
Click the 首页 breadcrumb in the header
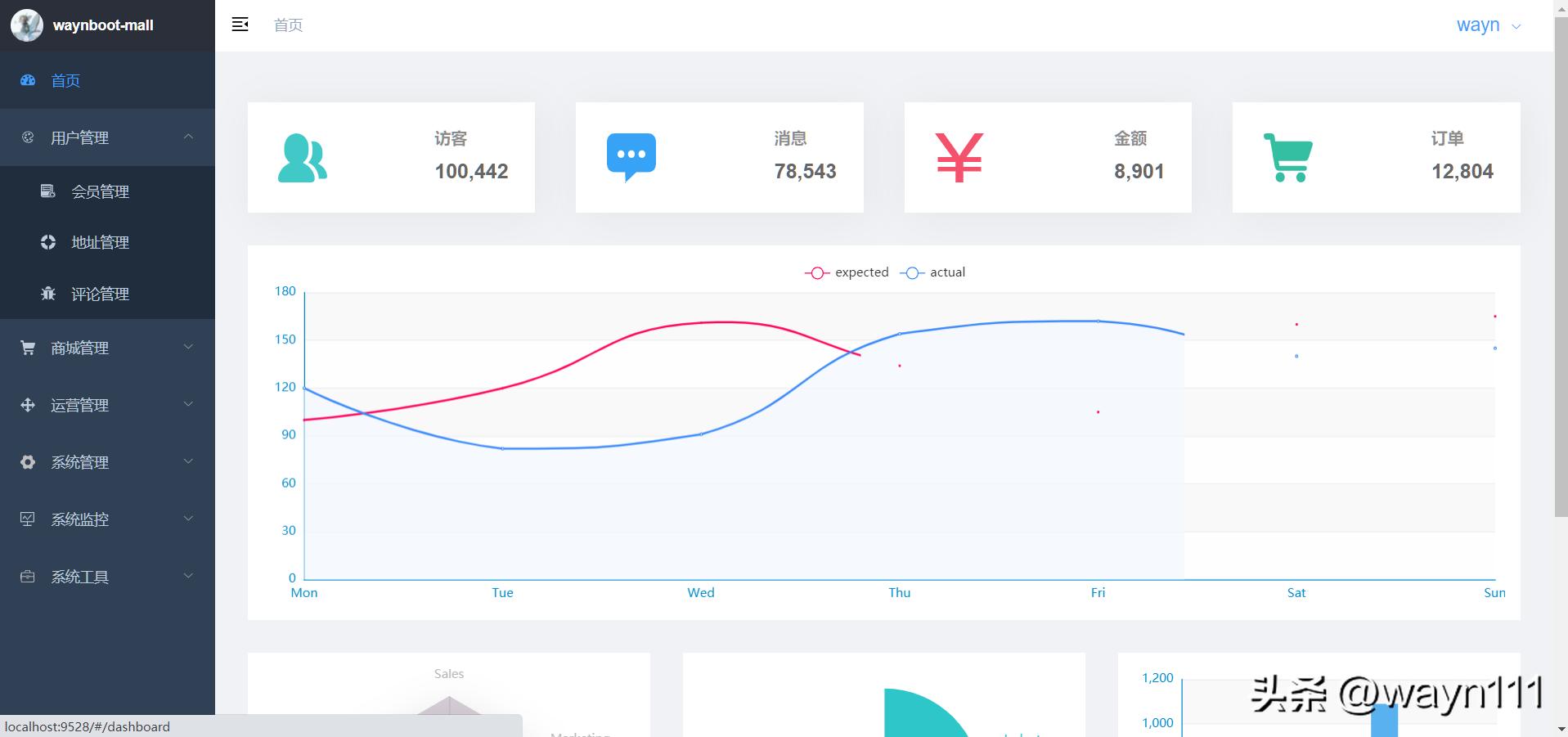click(288, 25)
